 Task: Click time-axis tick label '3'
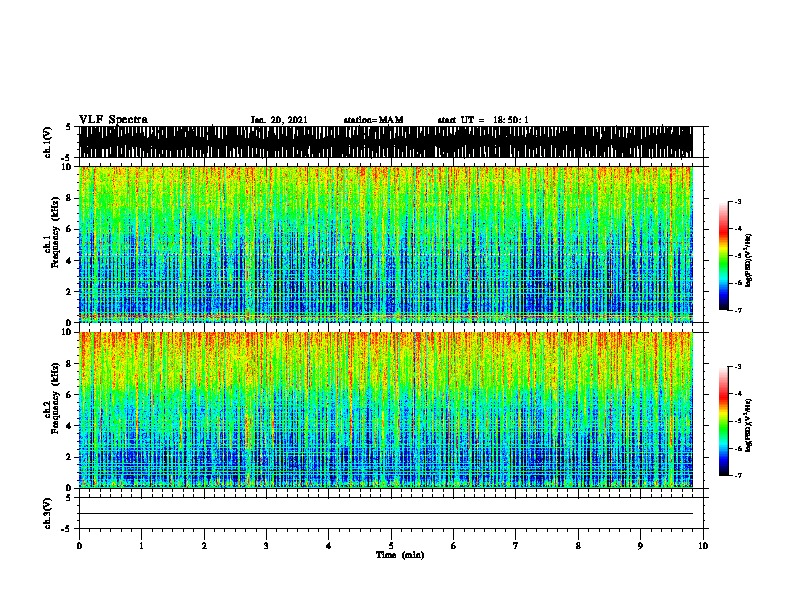pos(266,546)
